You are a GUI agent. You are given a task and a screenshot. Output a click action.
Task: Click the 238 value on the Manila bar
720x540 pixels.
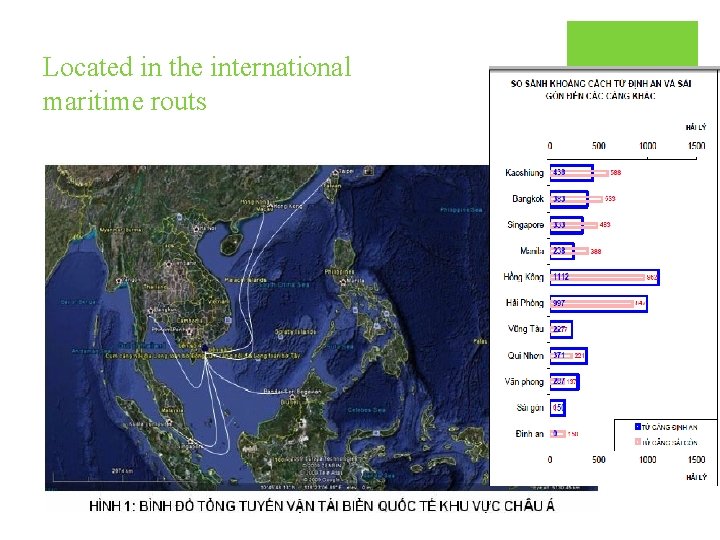pyautogui.click(x=559, y=251)
